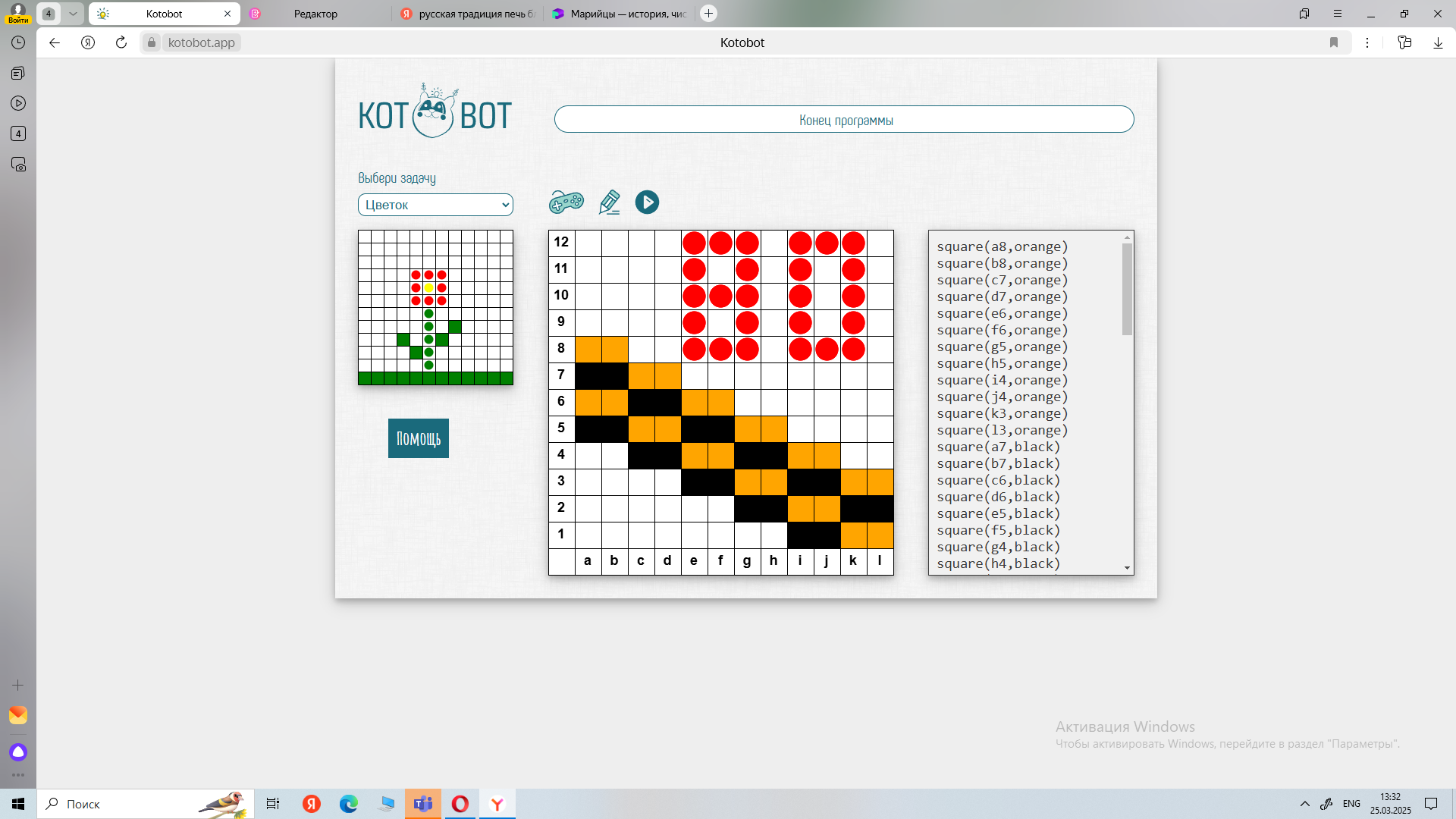
Task: Open the Windows Start menu
Action: click(x=18, y=804)
